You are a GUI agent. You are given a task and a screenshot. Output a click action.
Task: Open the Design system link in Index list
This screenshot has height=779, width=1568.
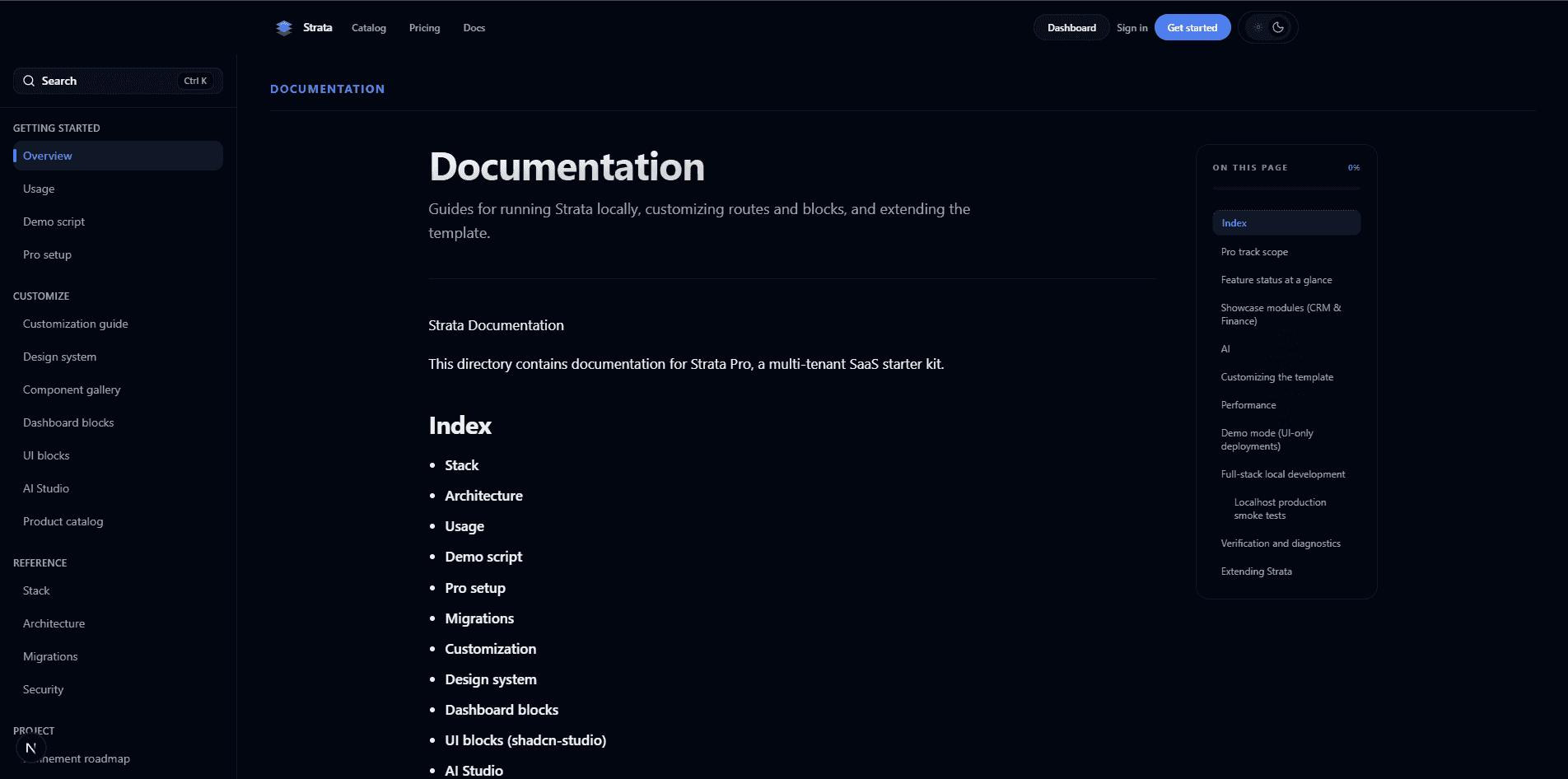(x=491, y=679)
